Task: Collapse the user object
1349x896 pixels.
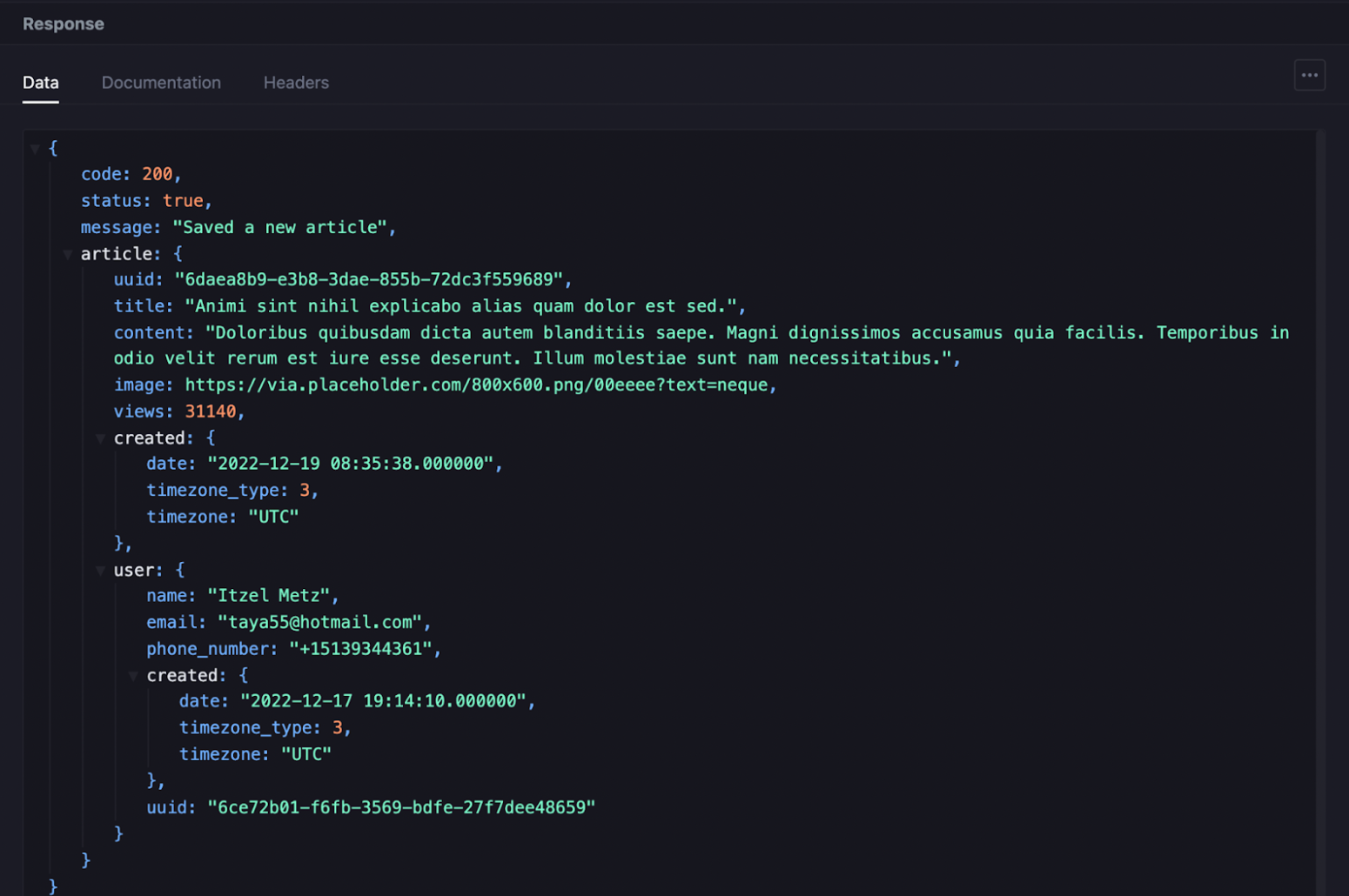Action: (x=100, y=571)
